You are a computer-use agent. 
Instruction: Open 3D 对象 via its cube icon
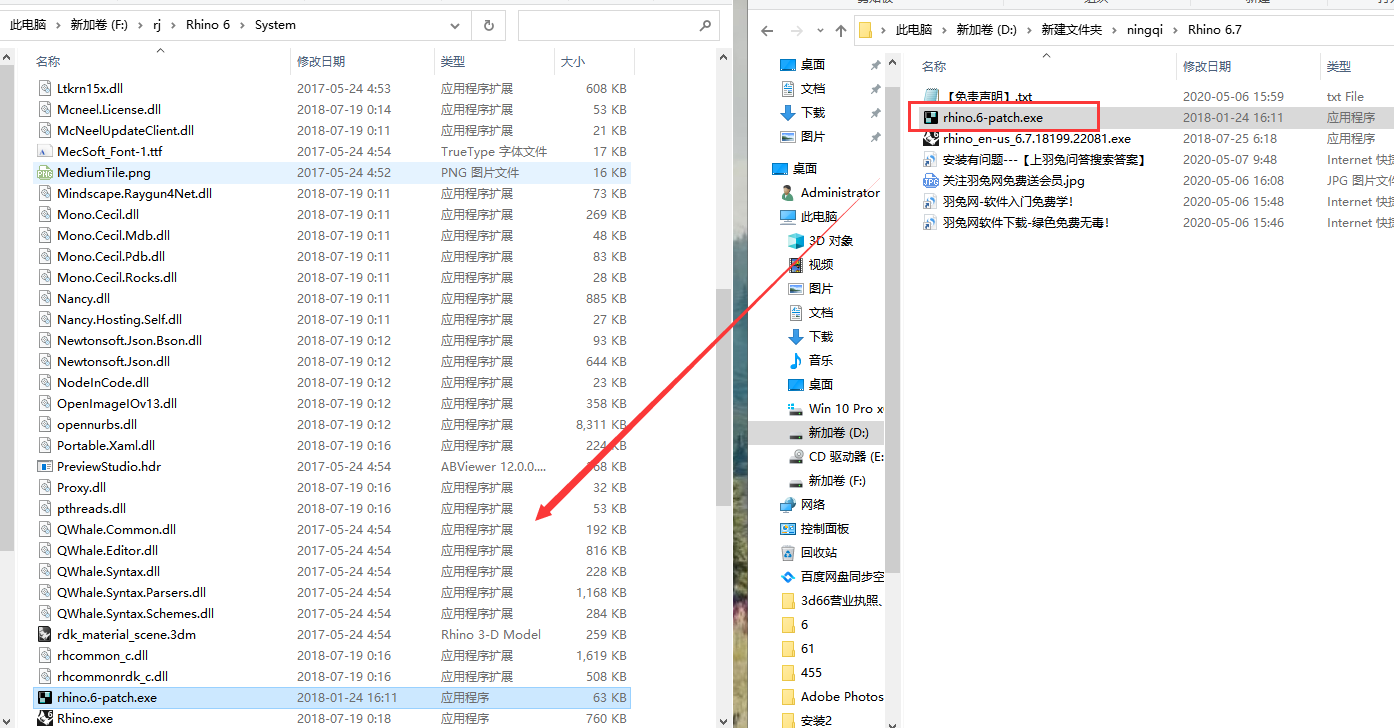(x=796, y=241)
